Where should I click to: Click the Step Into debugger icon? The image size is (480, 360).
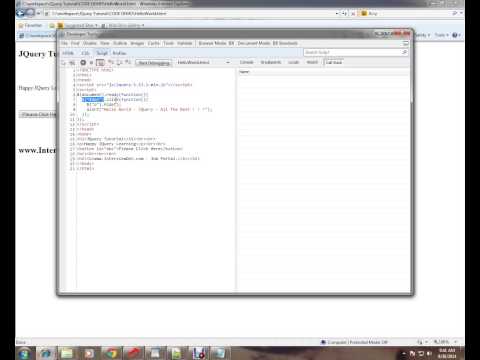(111, 62)
